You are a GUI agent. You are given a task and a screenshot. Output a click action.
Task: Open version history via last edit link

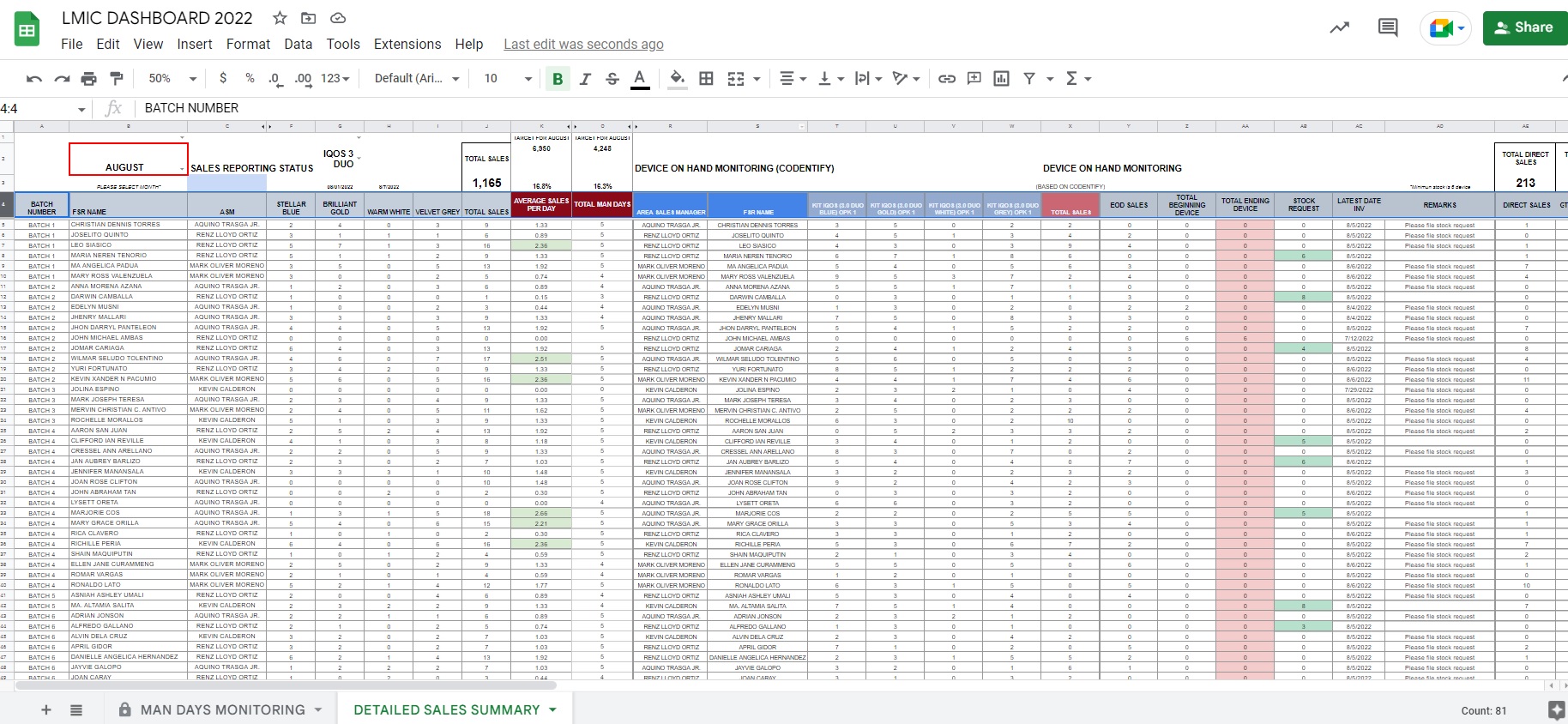(583, 44)
